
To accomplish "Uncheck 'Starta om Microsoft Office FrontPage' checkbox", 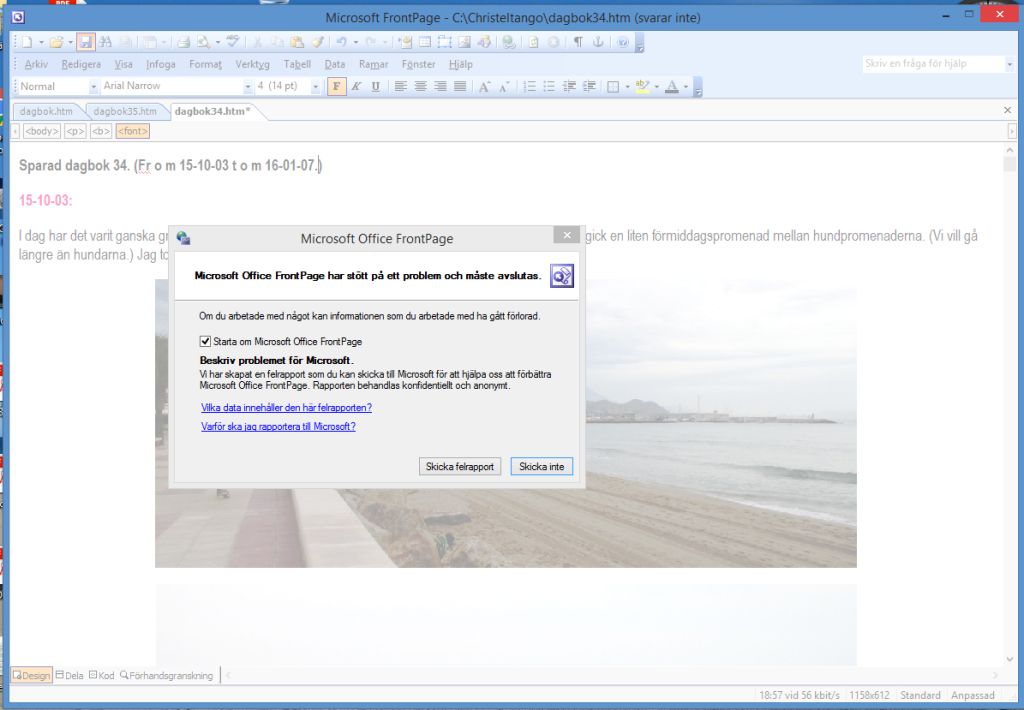I will click(205, 341).
